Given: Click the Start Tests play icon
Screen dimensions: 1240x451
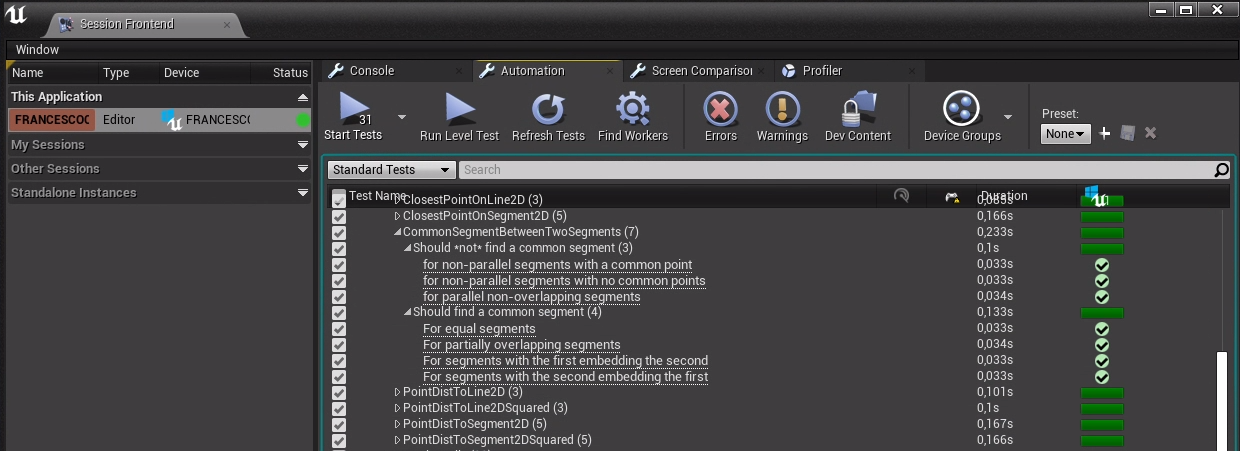Looking at the screenshot, I should 354,109.
